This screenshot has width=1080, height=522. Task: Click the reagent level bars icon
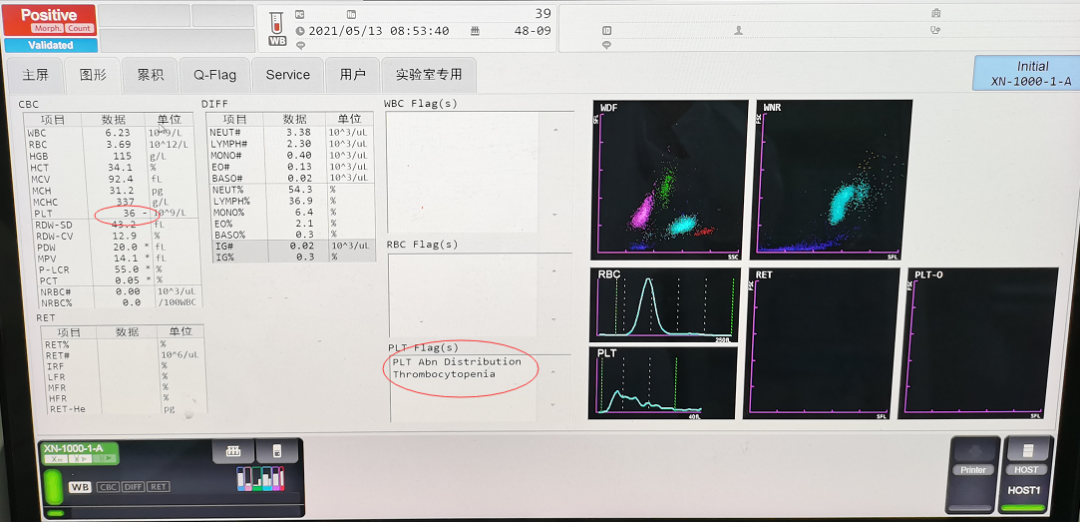pos(260,479)
